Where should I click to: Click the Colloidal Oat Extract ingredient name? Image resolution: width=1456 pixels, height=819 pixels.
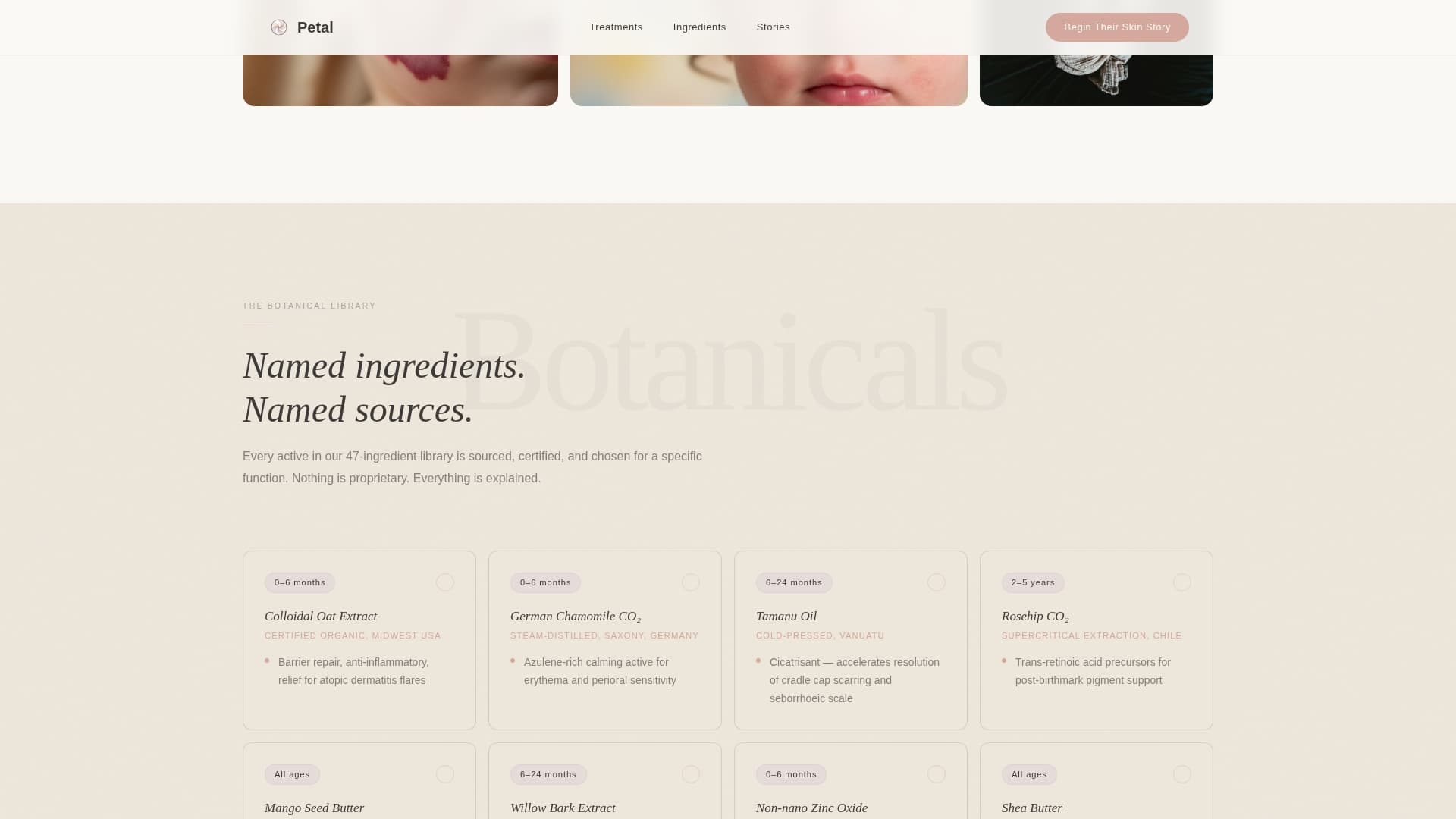pyautogui.click(x=321, y=616)
